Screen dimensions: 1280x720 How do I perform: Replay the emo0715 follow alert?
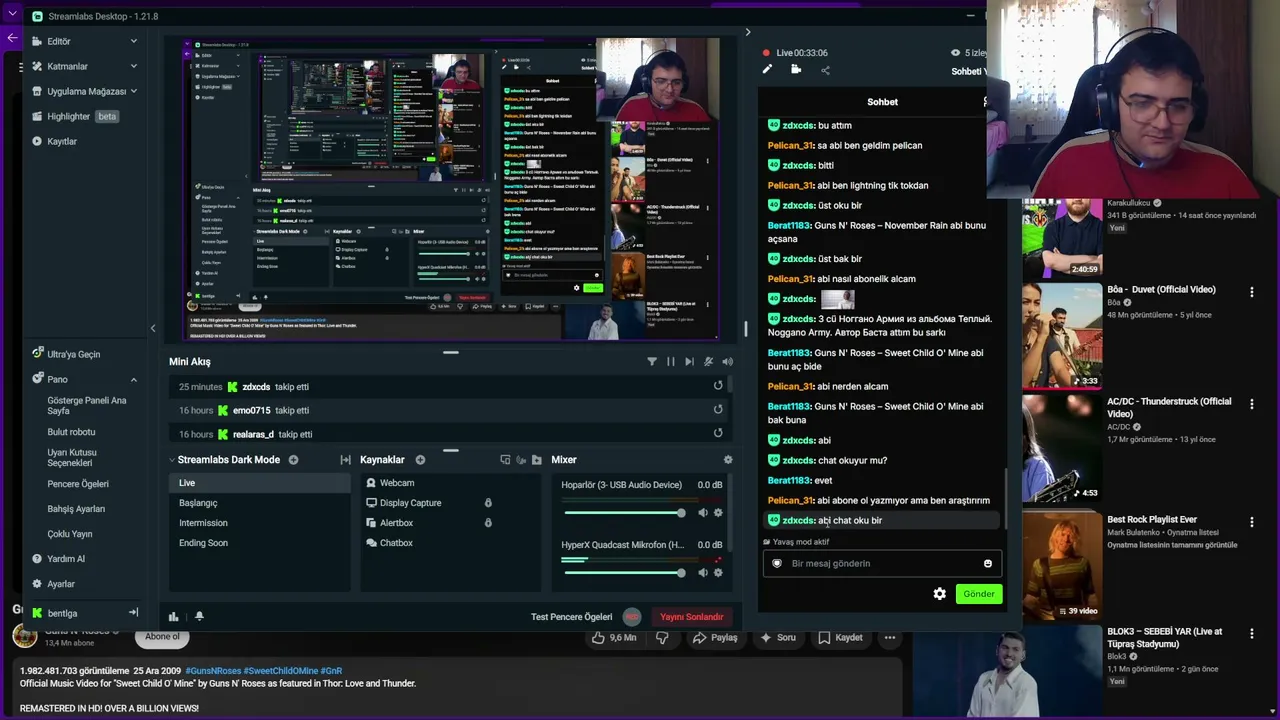point(718,409)
